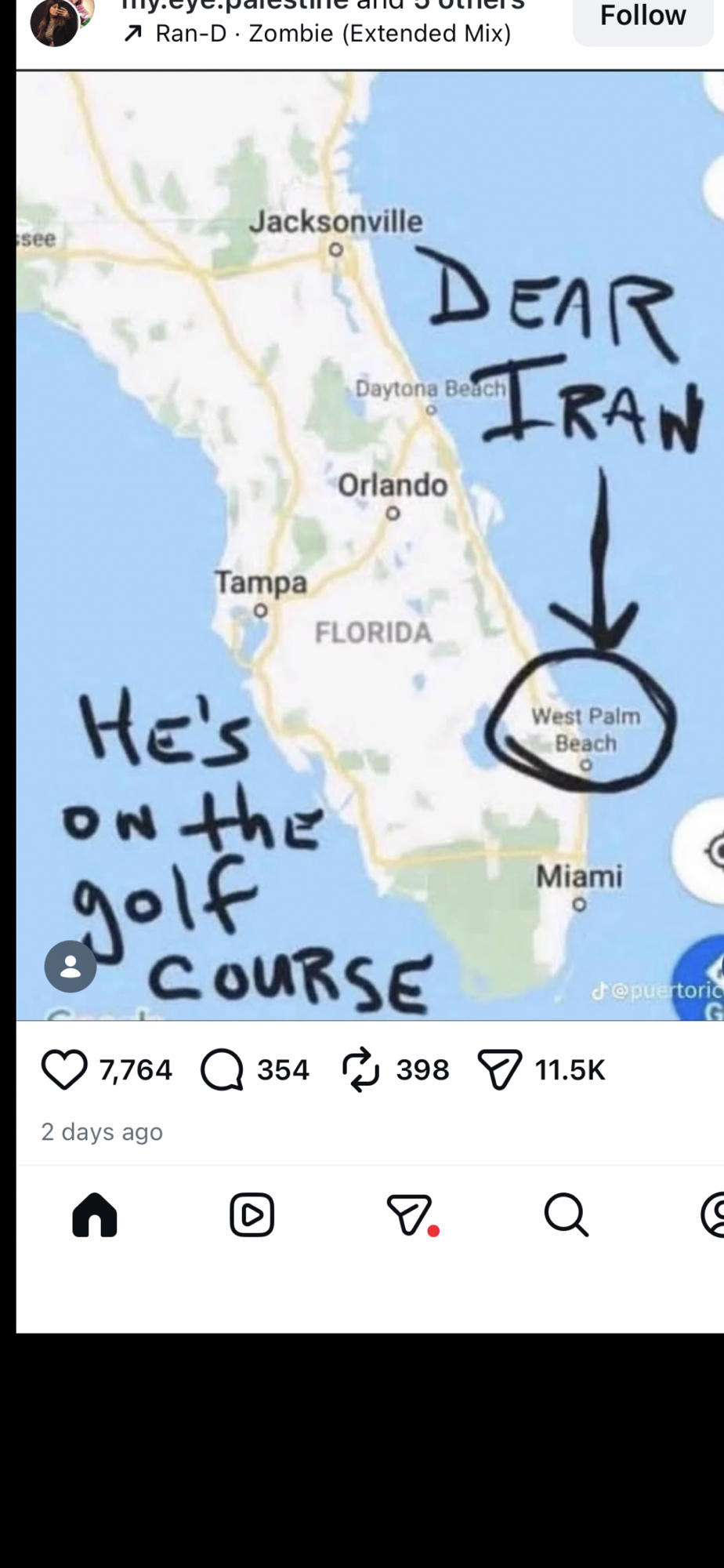Tap the Follow button
The image size is (724, 1568).
pyautogui.click(x=643, y=16)
